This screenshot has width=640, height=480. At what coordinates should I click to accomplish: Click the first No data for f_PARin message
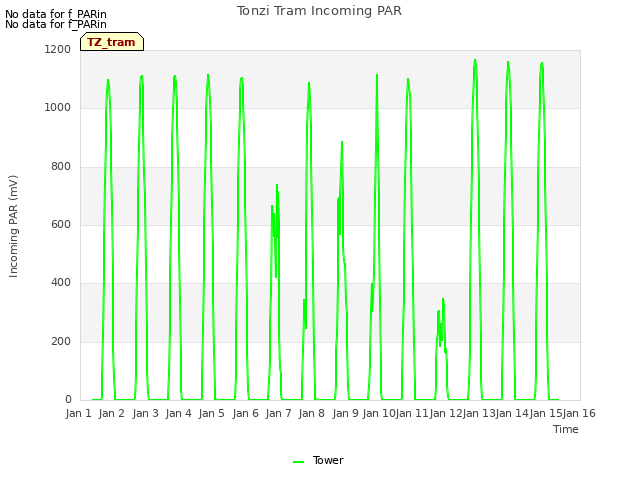(x=56, y=14)
